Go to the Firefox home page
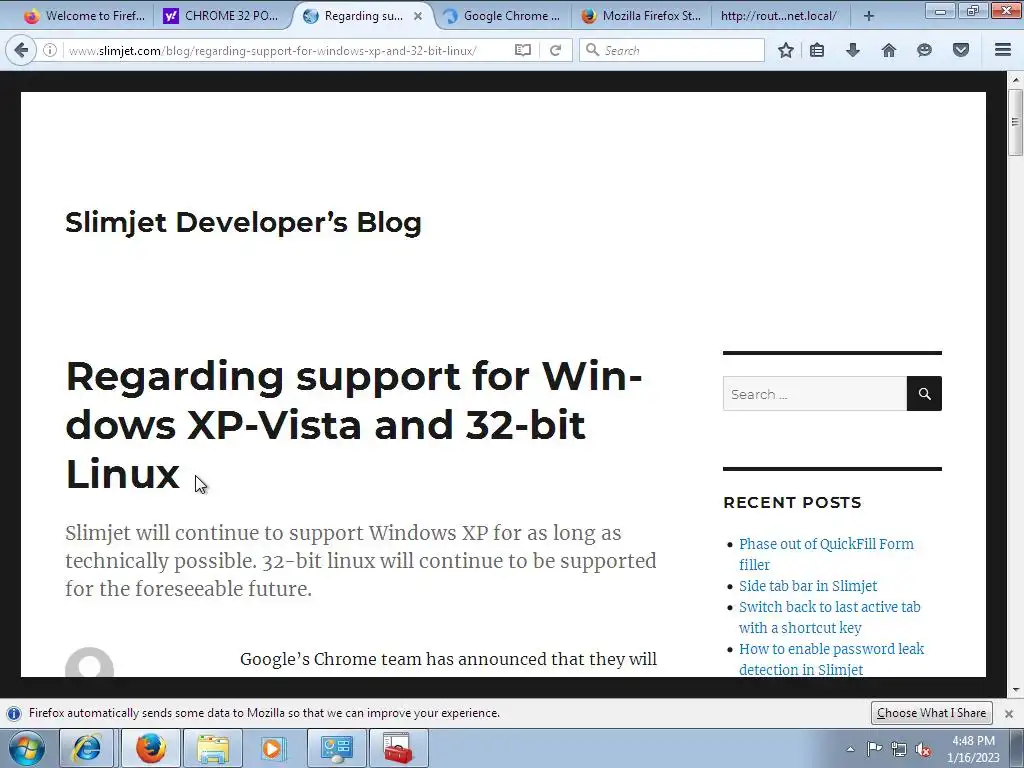The image size is (1024, 768). pos(889,50)
